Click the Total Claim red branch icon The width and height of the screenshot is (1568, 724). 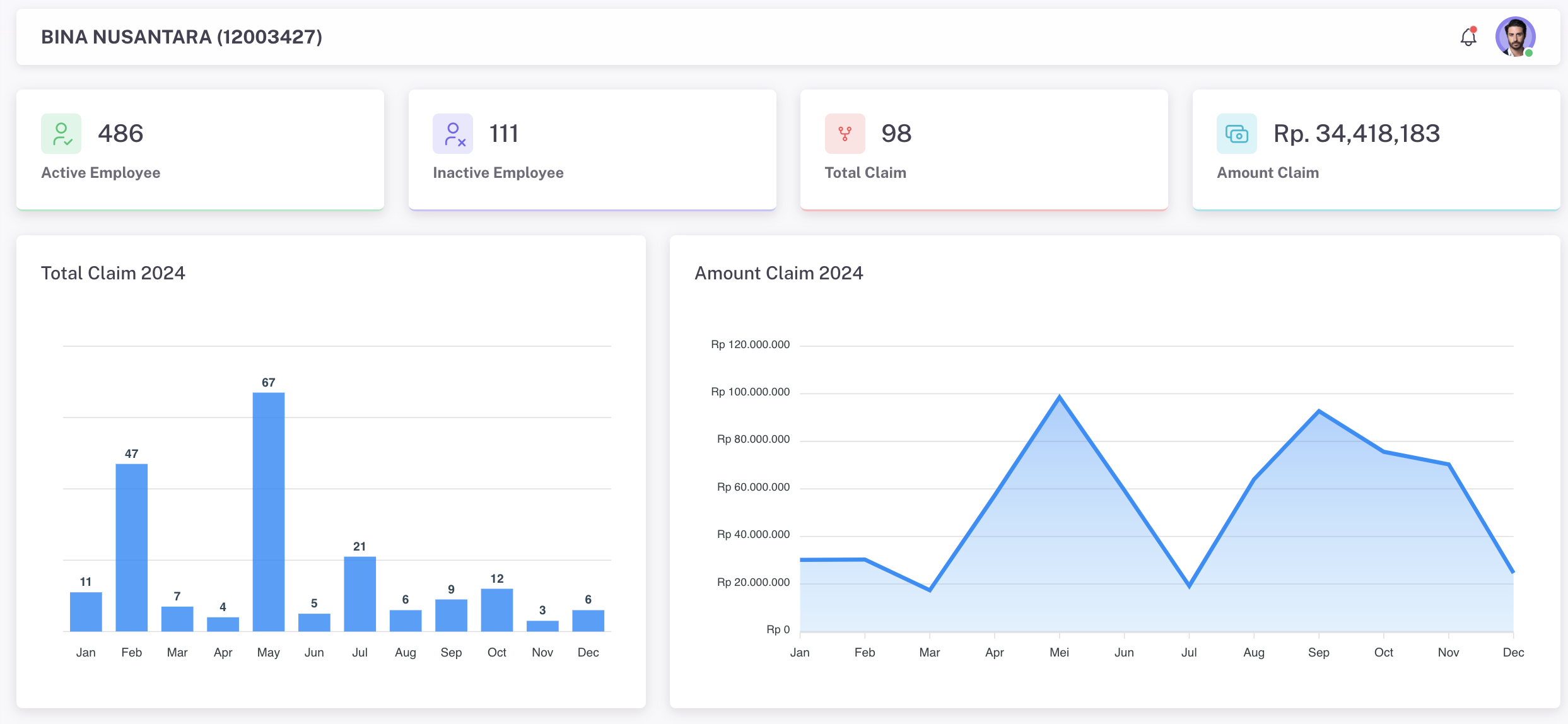(x=845, y=134)
